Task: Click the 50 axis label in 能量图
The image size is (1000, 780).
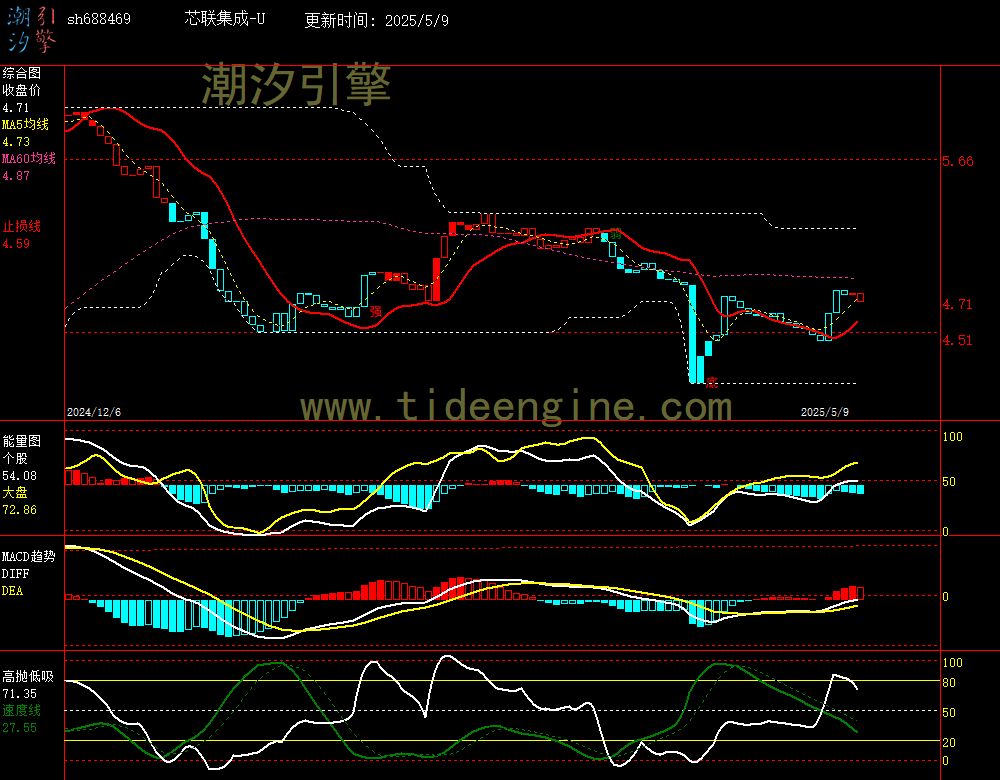Action: coord(949,482)
